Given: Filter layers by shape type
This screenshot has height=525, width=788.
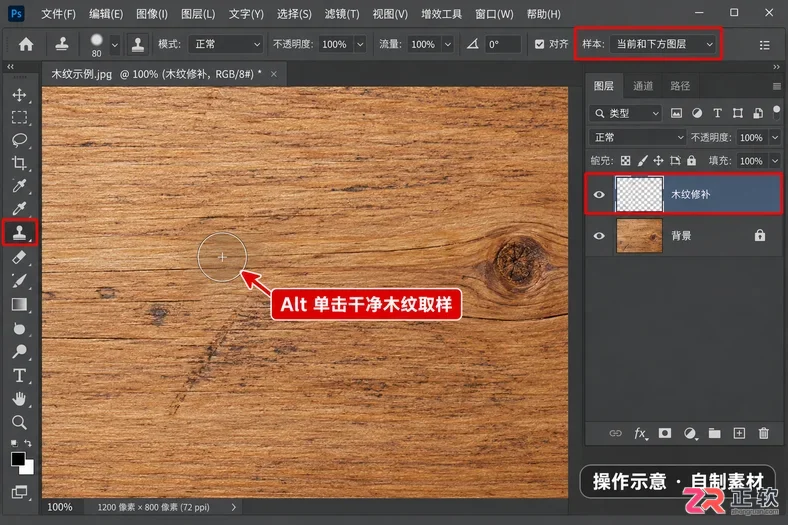Looking at the screenshot, I should pyautogui.click(x=737, y=113).
